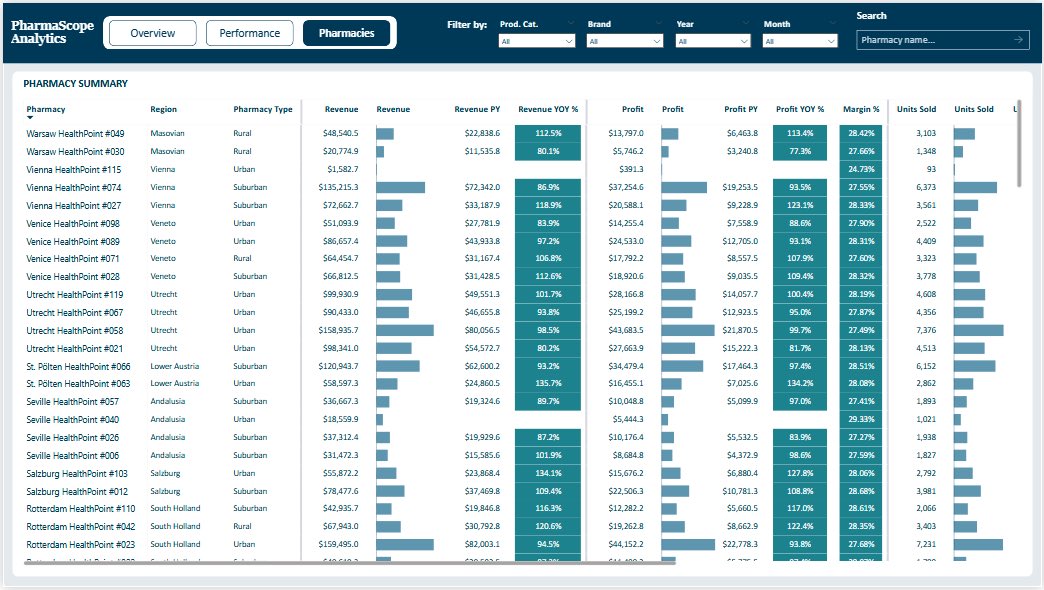Viewport: 1044px width, 590px height.
Task: Select Vienna HealthPoint #074
Action: (74, 187)
